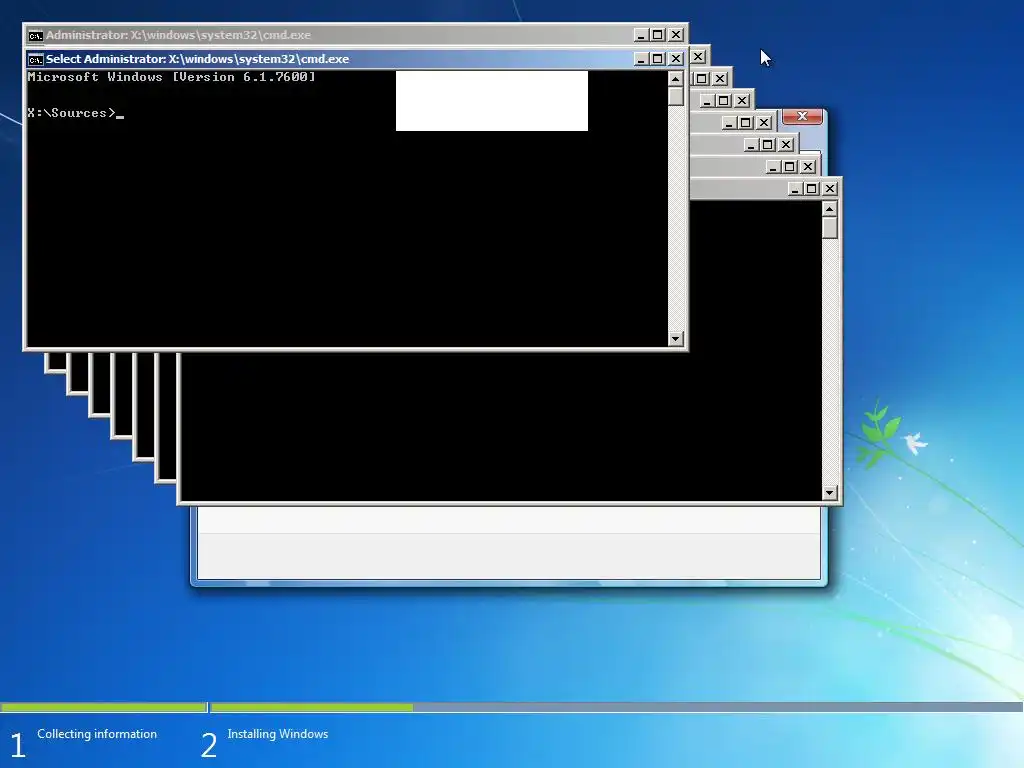This screenshot has width=1024, height=768.
Task: Click the inactive title 'Administrator: X:\windows\system32\cmd.exe'
Action: click(x=178, y=35)
